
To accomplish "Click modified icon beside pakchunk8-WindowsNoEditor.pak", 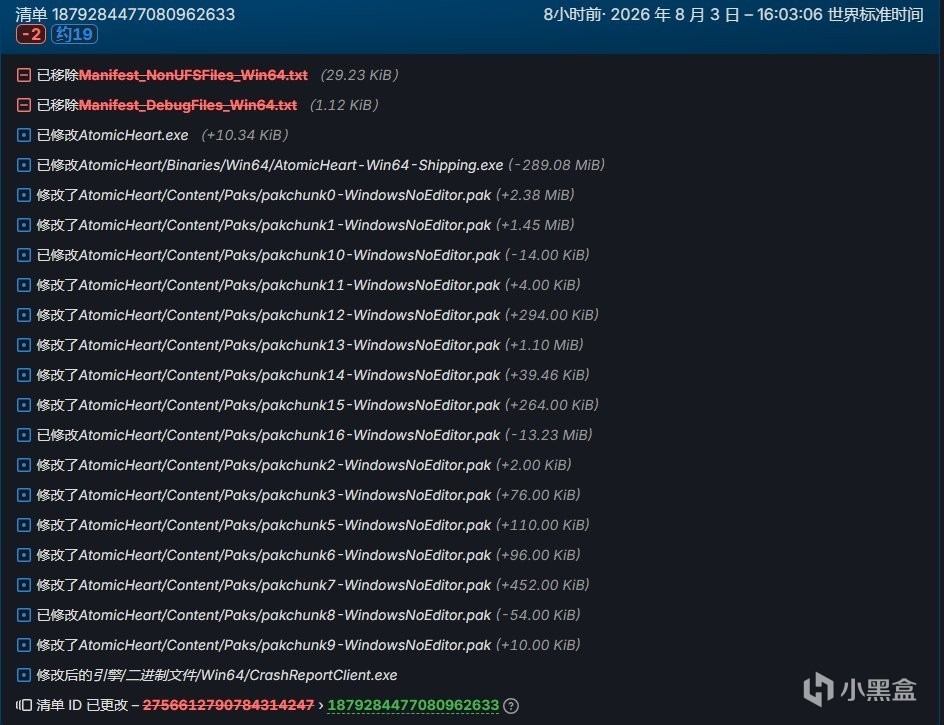I will point(24,615).
